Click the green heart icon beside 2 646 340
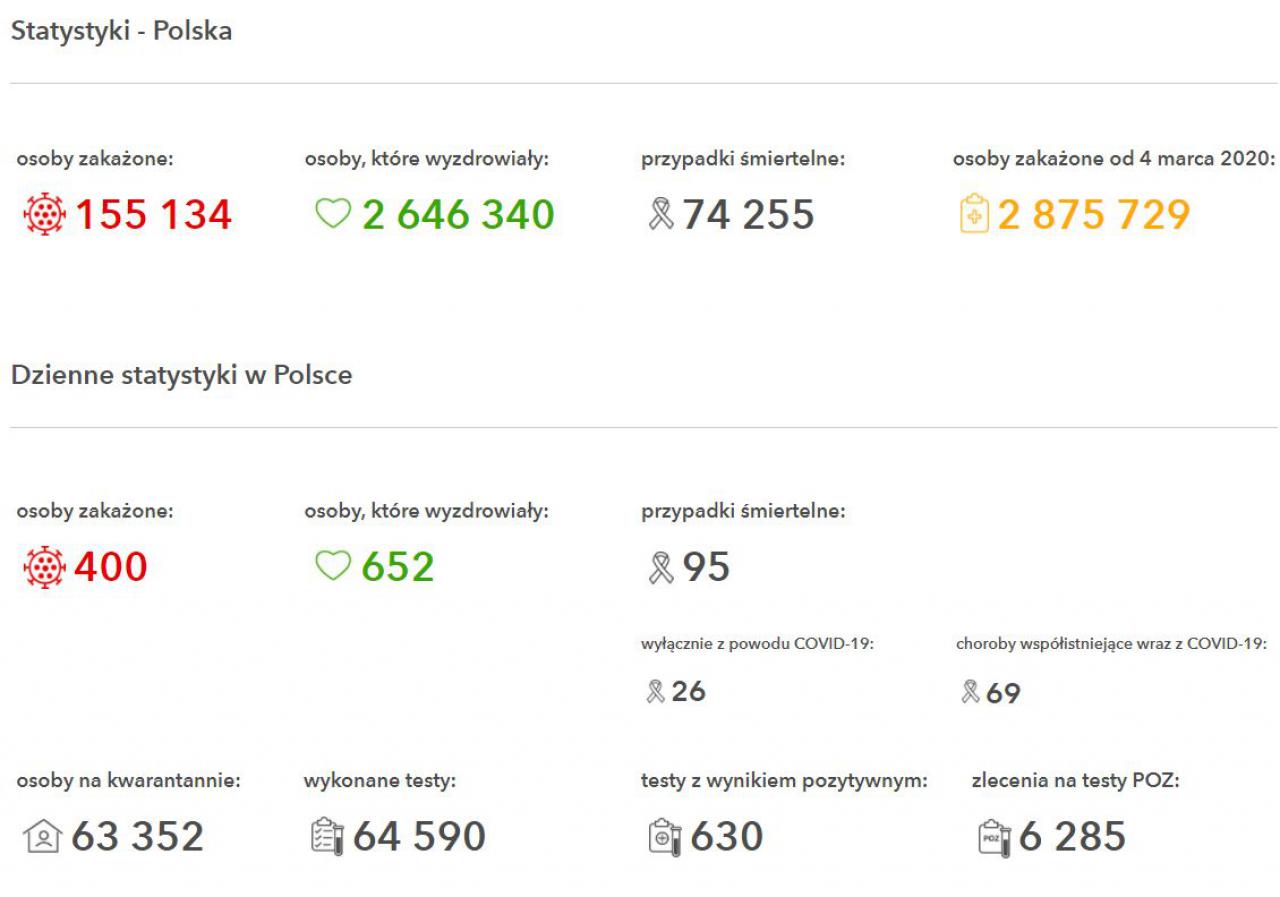The height and width of the screenshot is (897, 1280). (333, 214)
